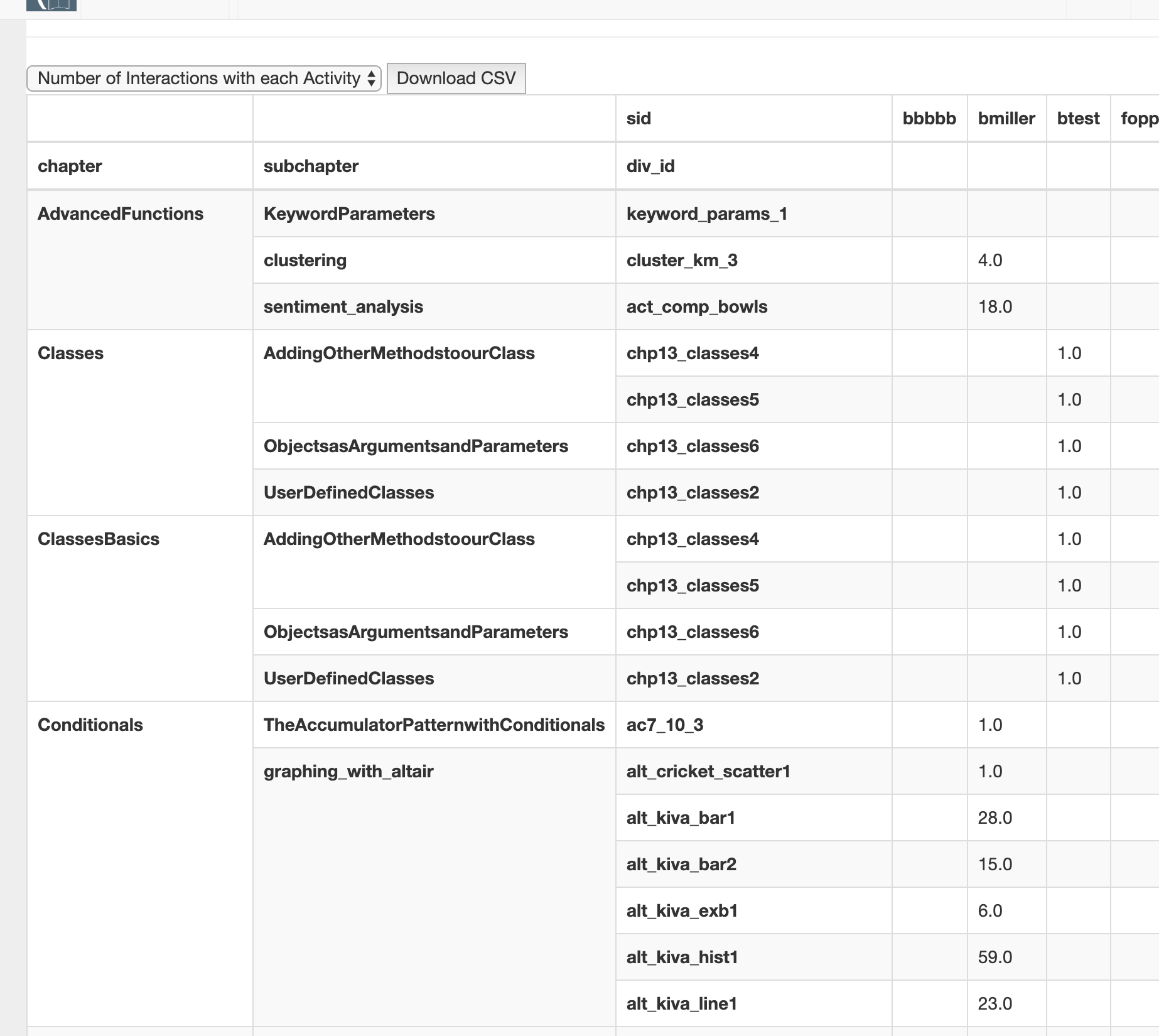The height and width of the screenshot is (1036, 1159).
Task: Click the cluster_km_3 cell
Action: point(754,260)
